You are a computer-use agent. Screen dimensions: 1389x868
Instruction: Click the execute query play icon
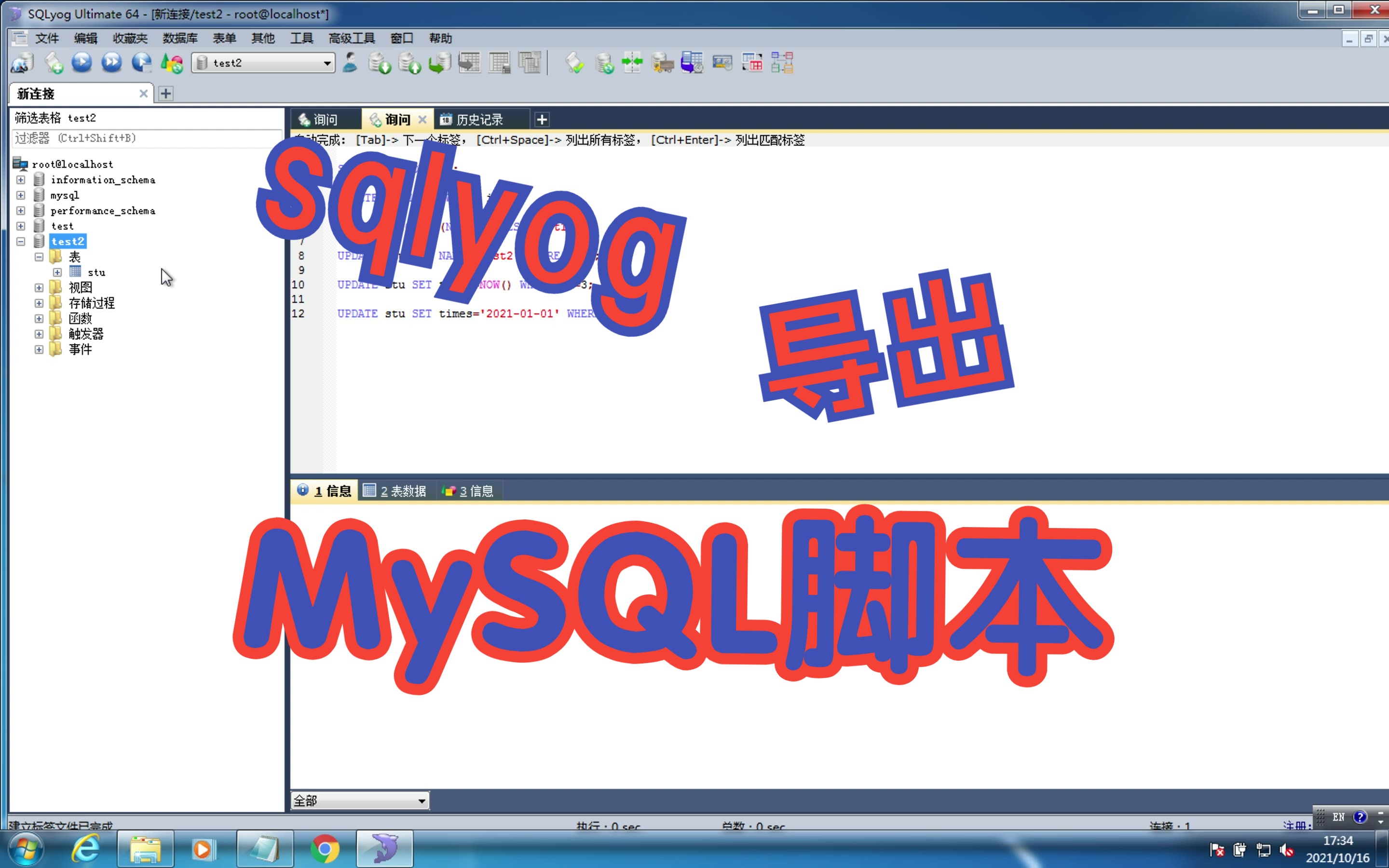(82, 62)
